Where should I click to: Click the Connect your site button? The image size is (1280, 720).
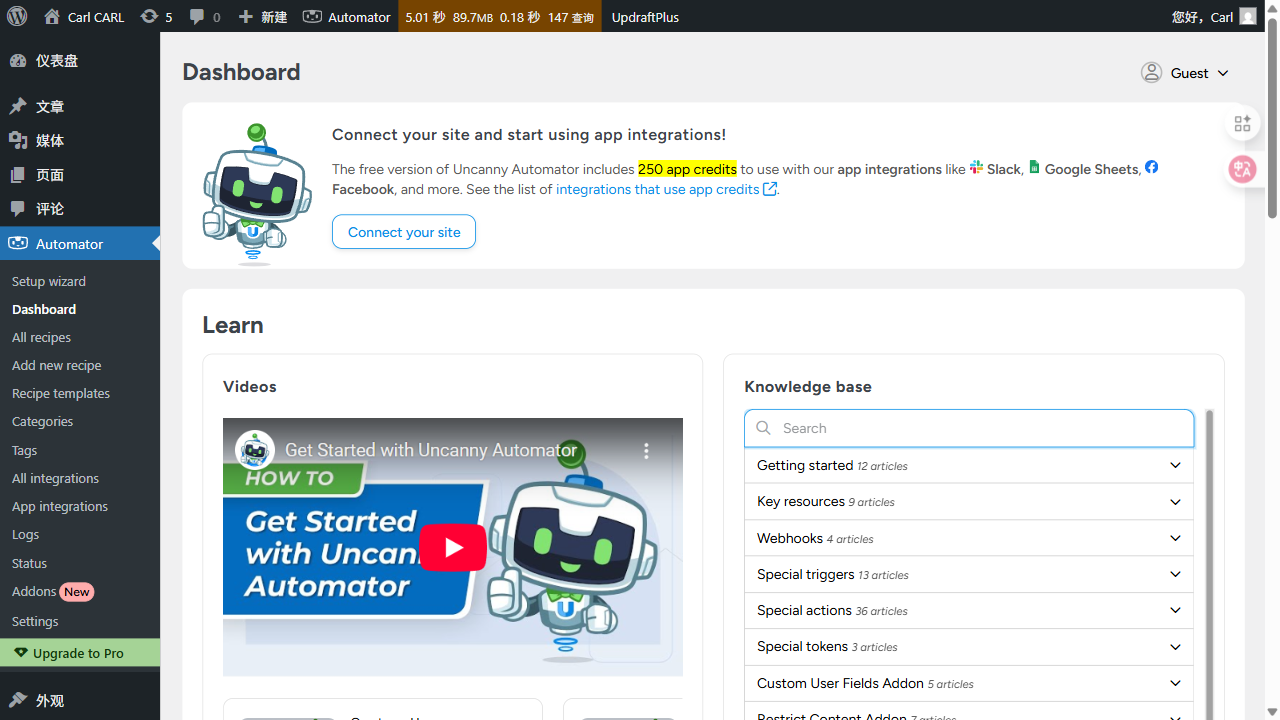pos(404,232)
